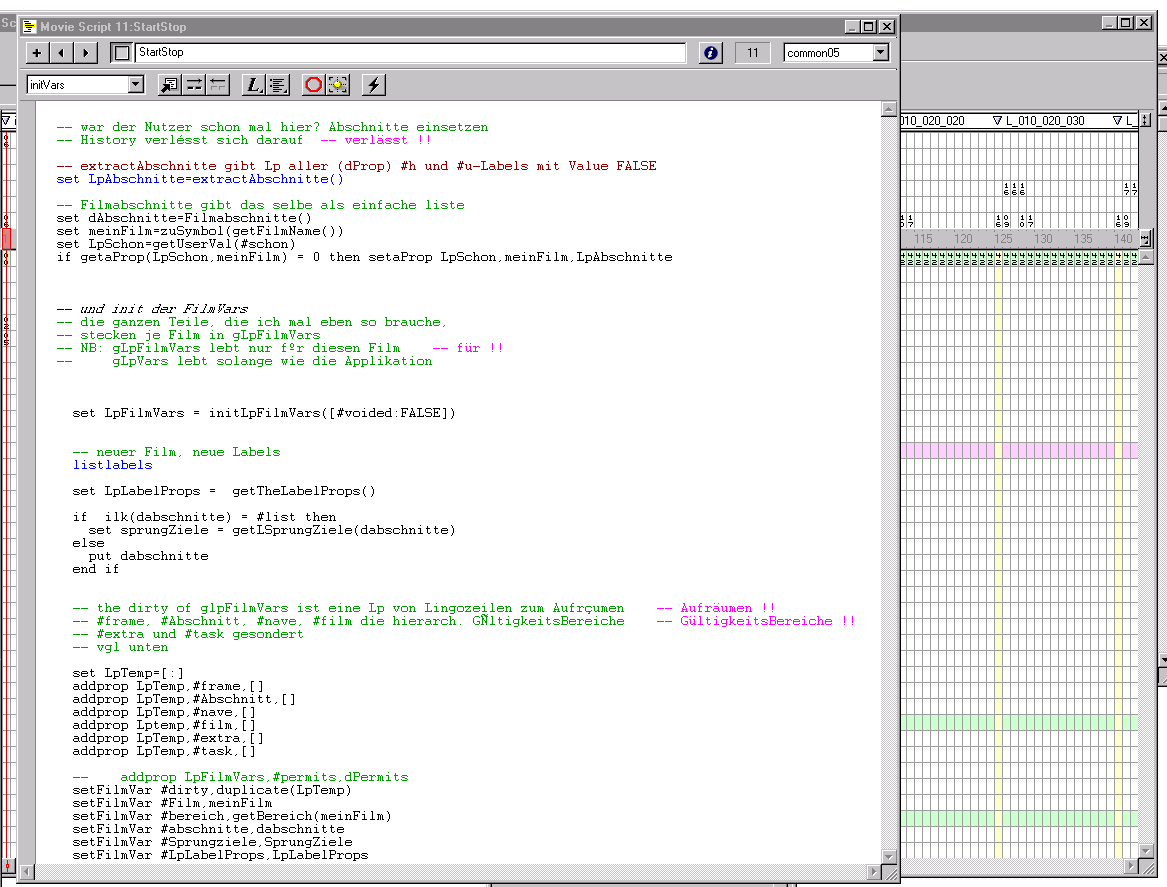Click the line 'setFilmVar #Sprungziele,SprungZiele'
The width and height of the screenshot is (1167, 887).
pyautogui.click(x=212, y=842)
